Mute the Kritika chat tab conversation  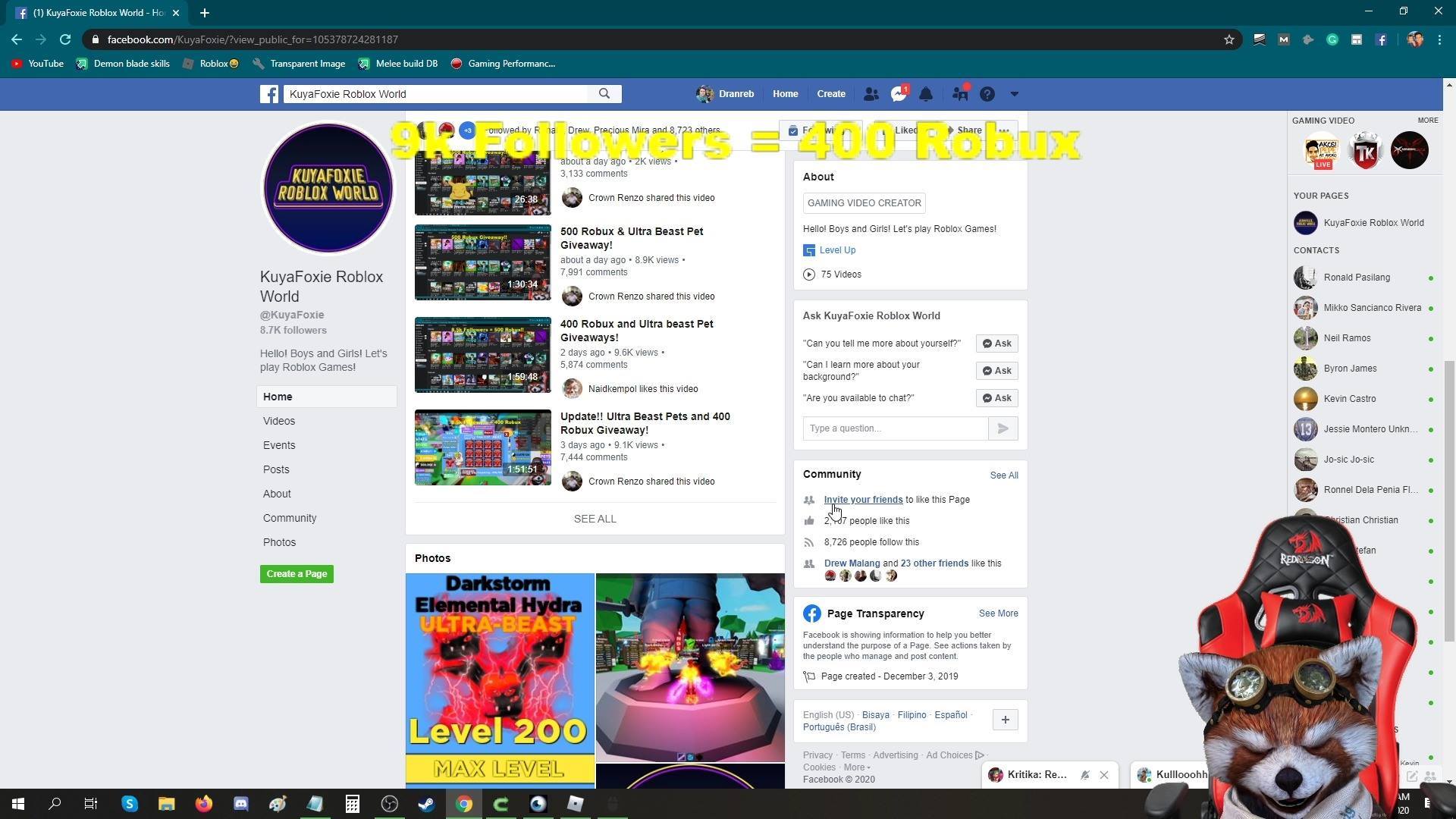click(x=1085, y=775)
